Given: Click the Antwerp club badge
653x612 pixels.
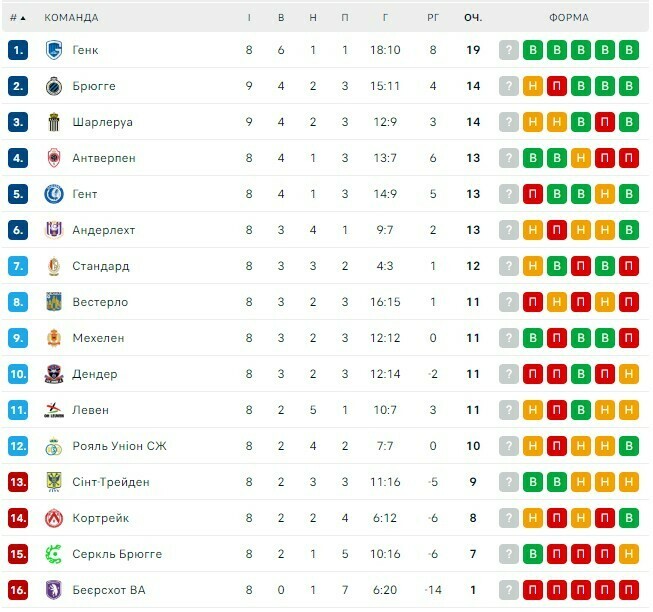Looking at the screenshot, I should [x=54, y=158].
